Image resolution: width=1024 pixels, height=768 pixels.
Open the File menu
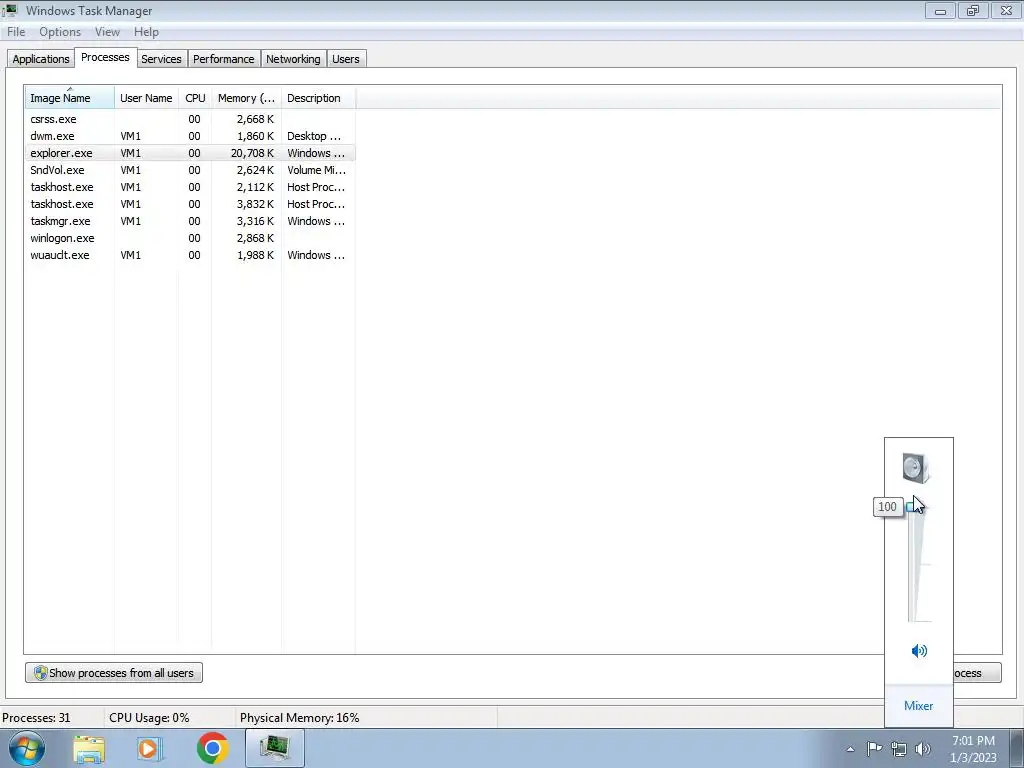[16, 32]
